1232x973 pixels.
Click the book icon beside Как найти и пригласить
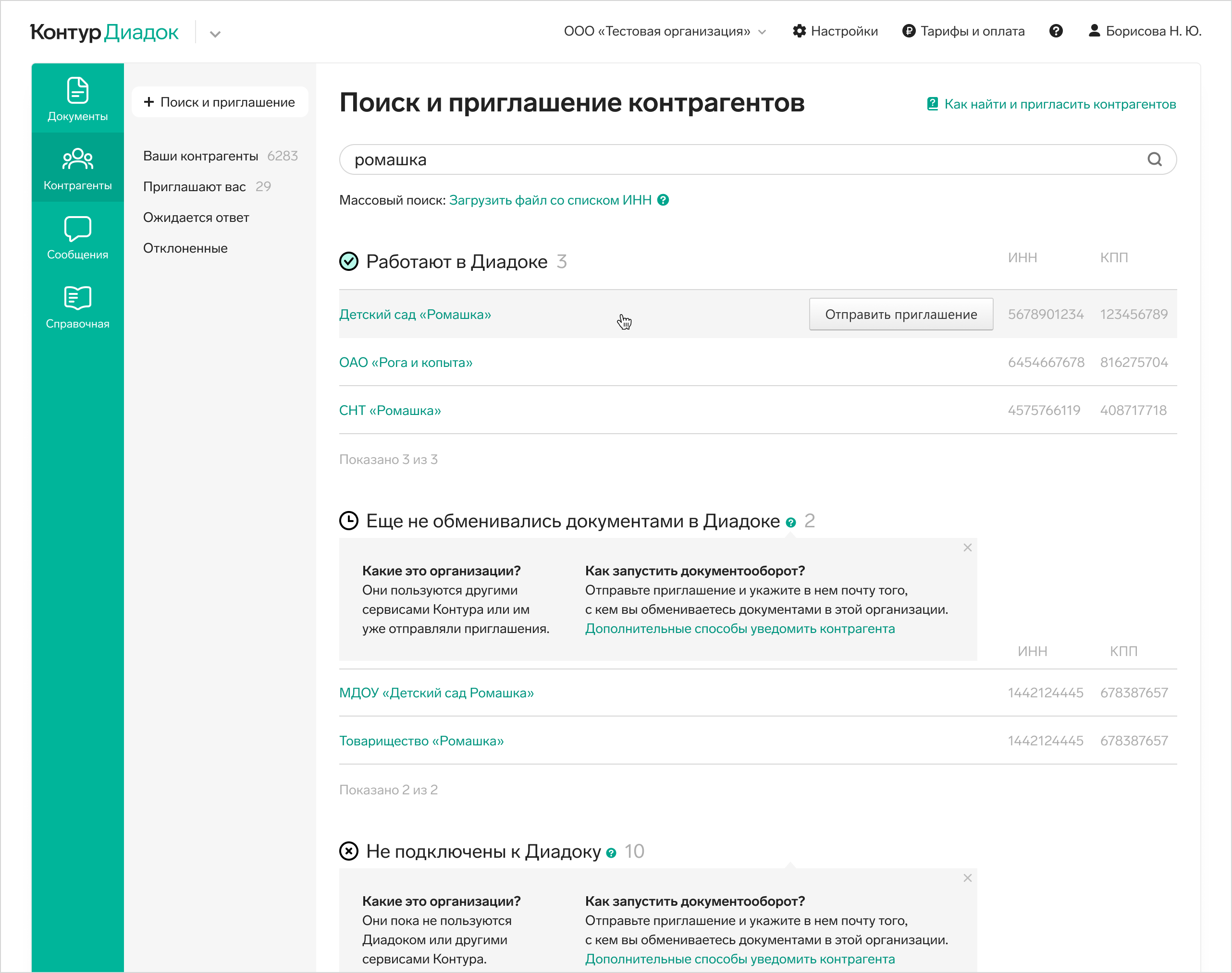pos(932,104)
